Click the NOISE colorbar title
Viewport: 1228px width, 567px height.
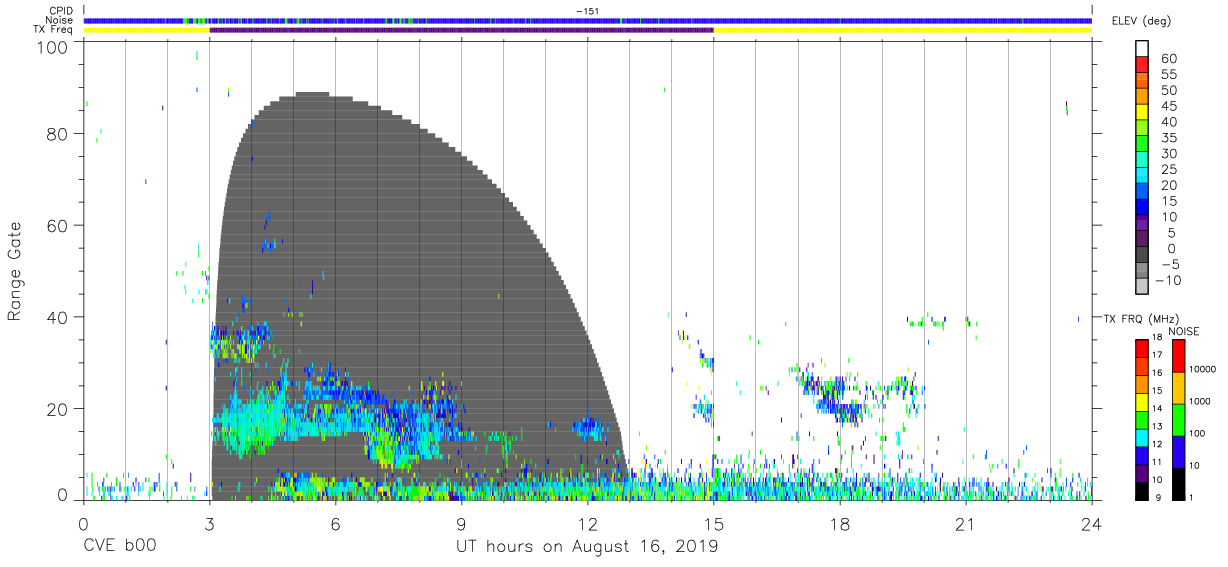(x=1183, y=331)
